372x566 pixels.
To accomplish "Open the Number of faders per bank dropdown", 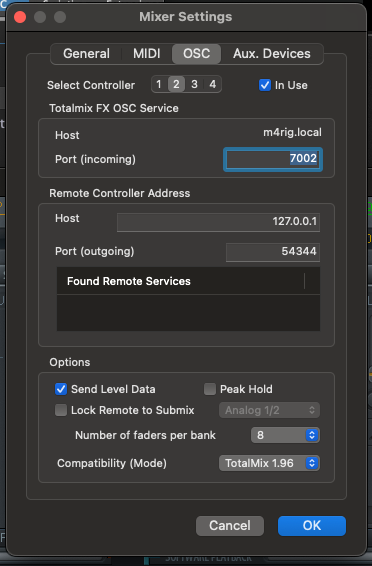I will click(x=285, y=435).
